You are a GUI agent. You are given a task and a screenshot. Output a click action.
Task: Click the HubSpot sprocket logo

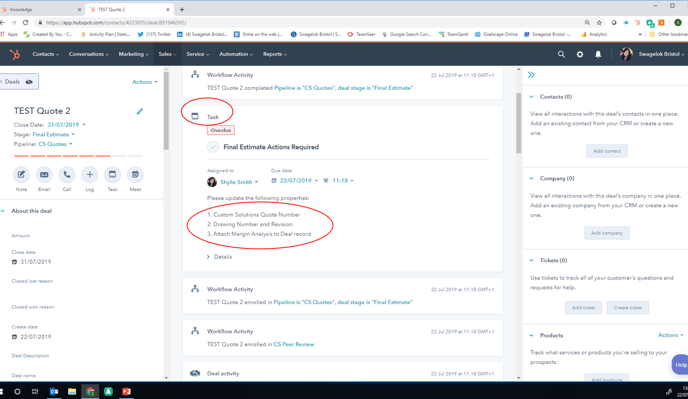pyautogui.click(x=15, y=54)
